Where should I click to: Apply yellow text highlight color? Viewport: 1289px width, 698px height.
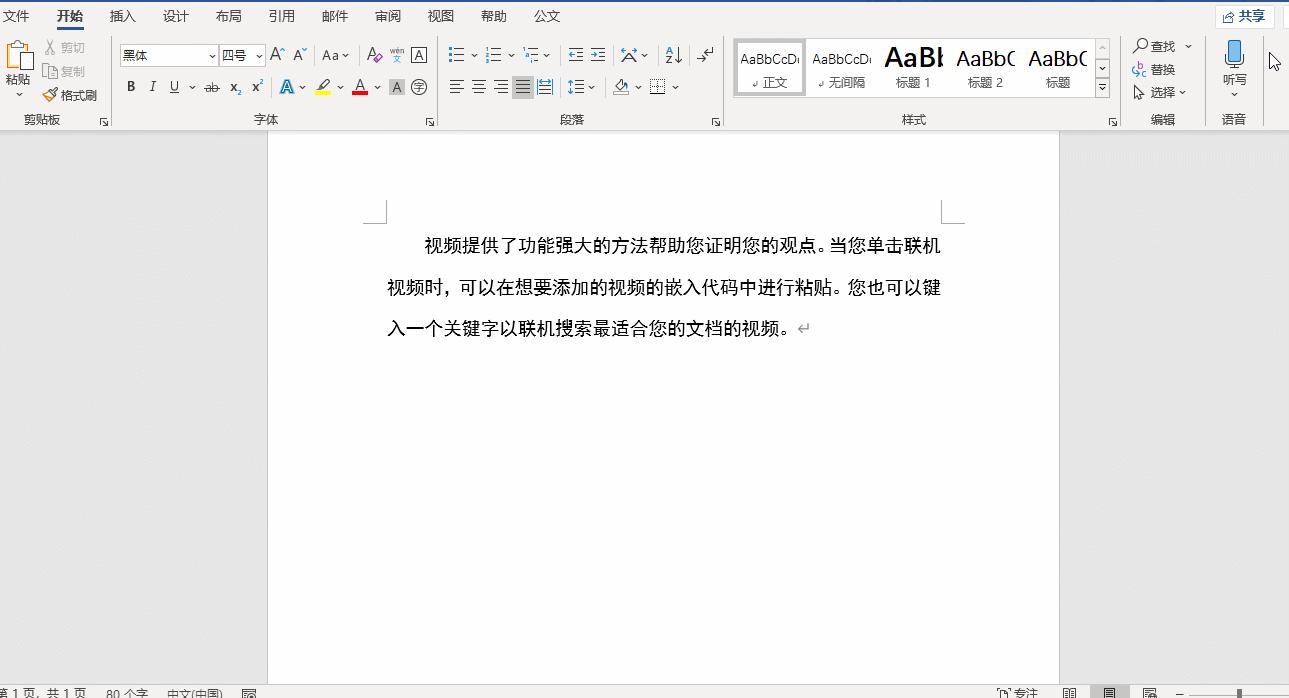(322, 87)
